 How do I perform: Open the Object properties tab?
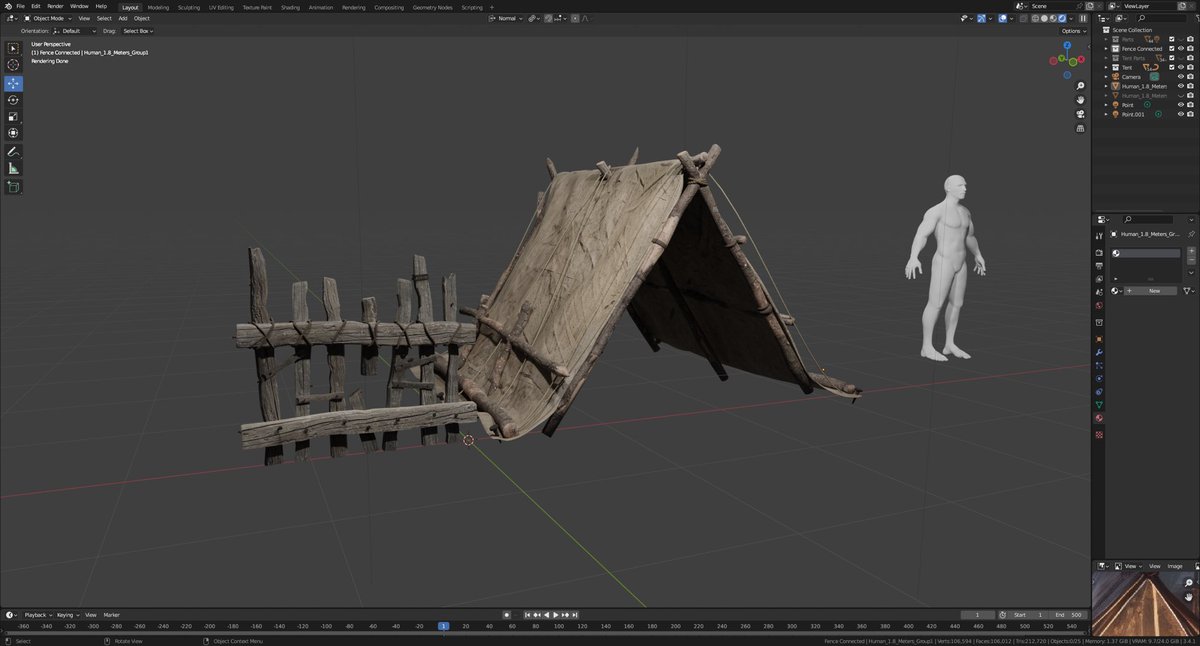click(x=1099, y=339)
